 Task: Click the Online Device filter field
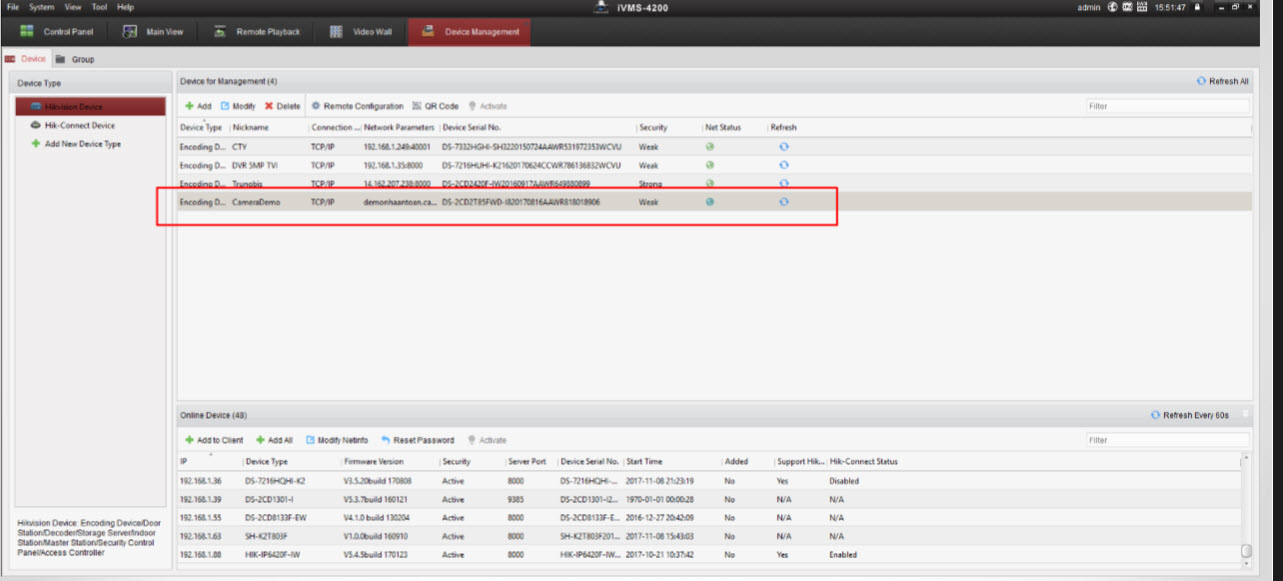tap(1167, 440)
